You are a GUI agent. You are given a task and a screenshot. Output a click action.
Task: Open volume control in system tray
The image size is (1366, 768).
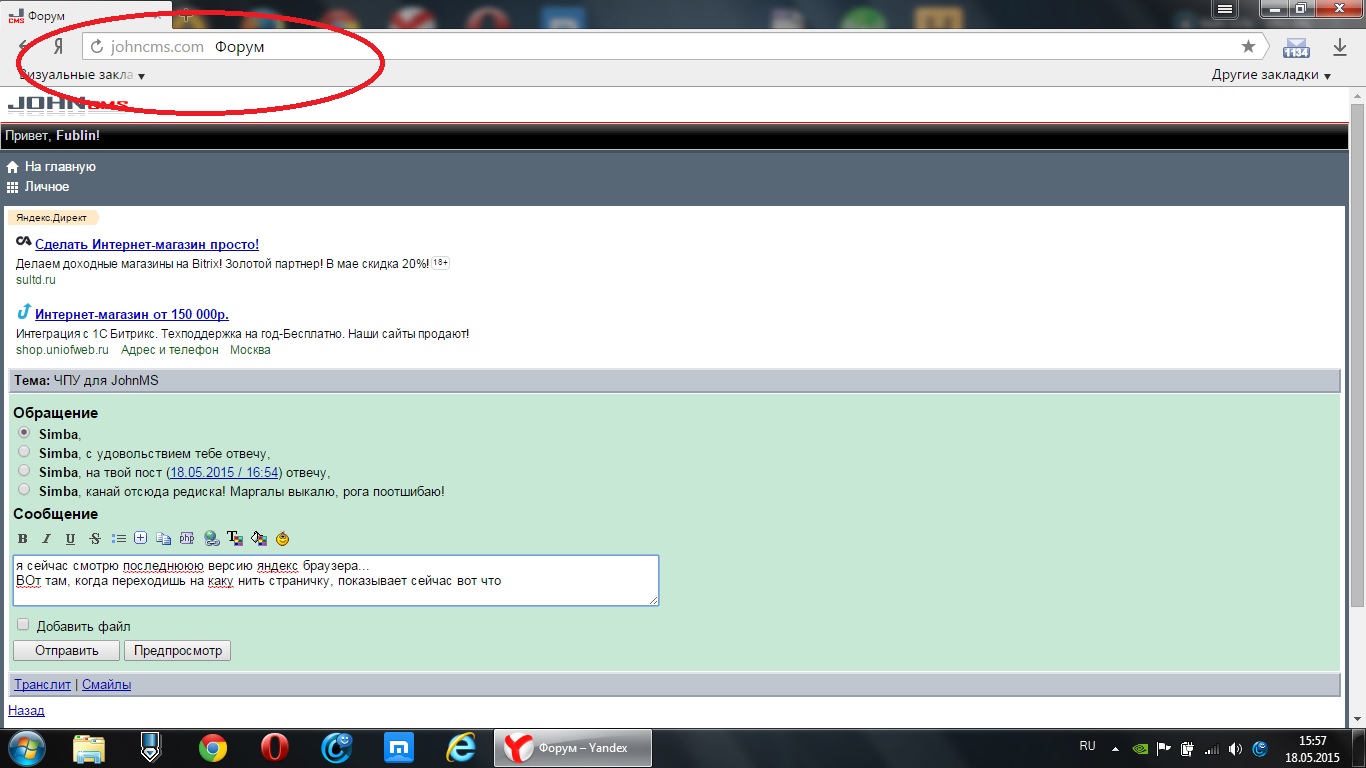coord(1236,748)
